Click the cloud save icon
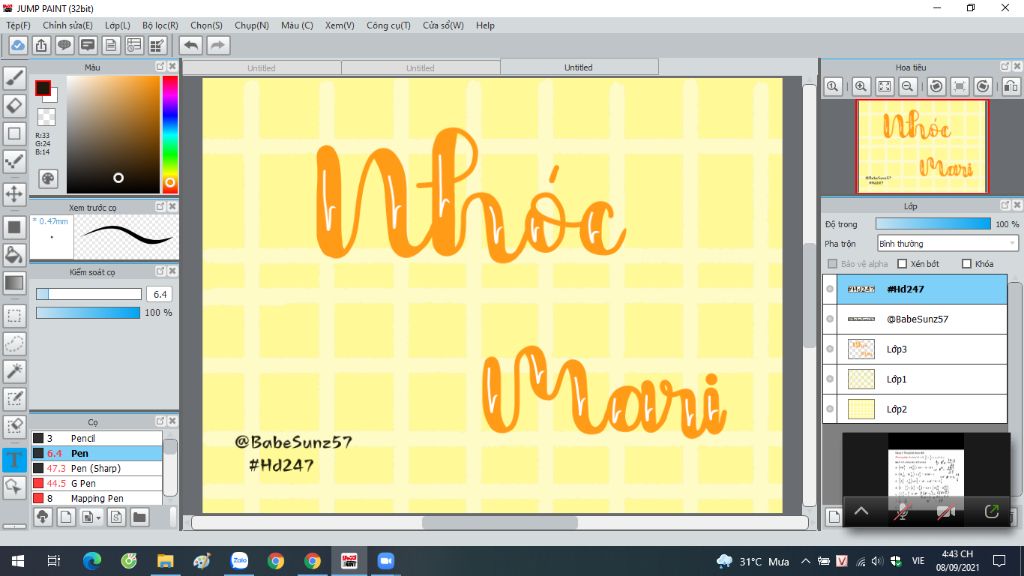This screenshot has height=576, width=1024. (18, 46)
